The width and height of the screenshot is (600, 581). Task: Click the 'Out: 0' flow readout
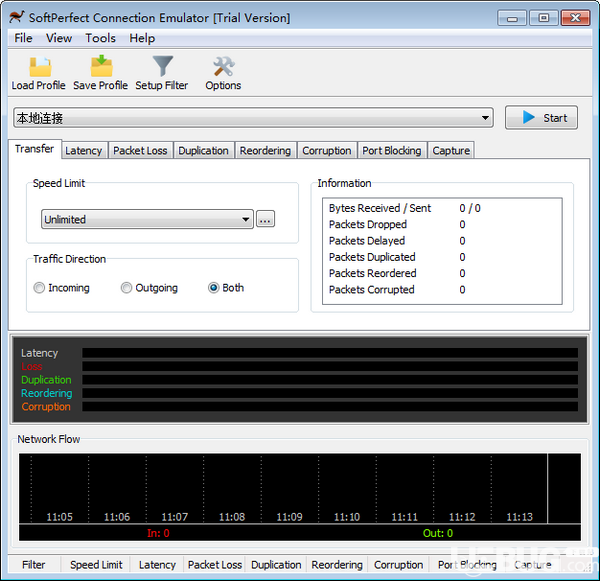click(x=438, y=533)
